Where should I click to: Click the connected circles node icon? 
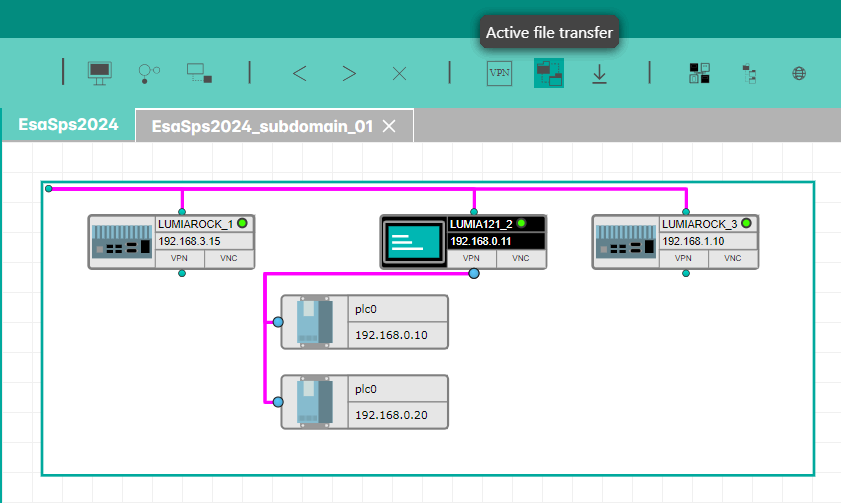149,72
